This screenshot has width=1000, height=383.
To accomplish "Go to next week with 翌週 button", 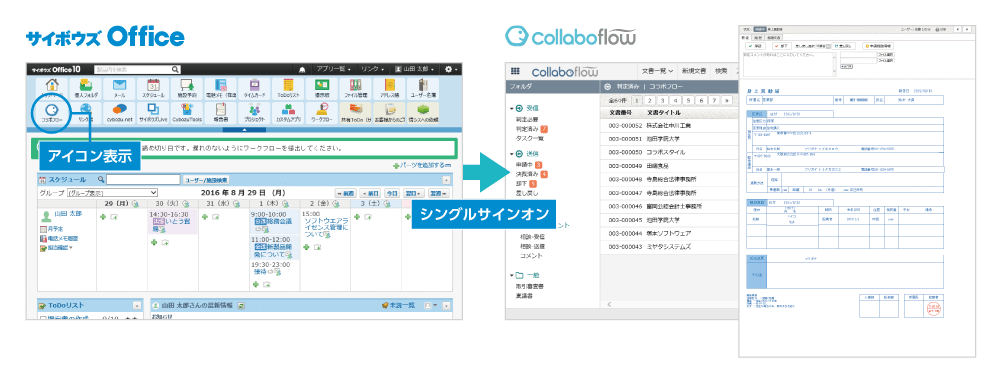I will [438, 192].
